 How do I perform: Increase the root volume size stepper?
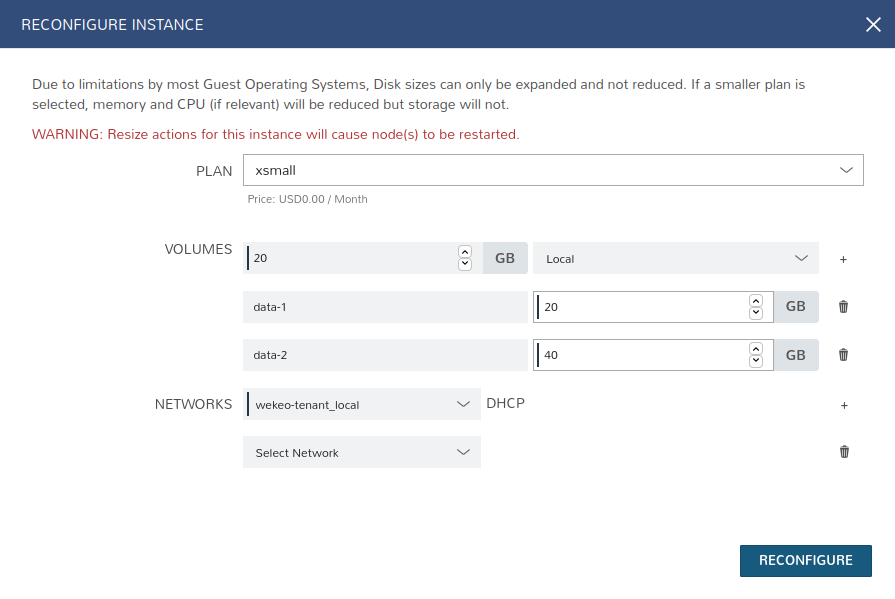tap(465, 252)
